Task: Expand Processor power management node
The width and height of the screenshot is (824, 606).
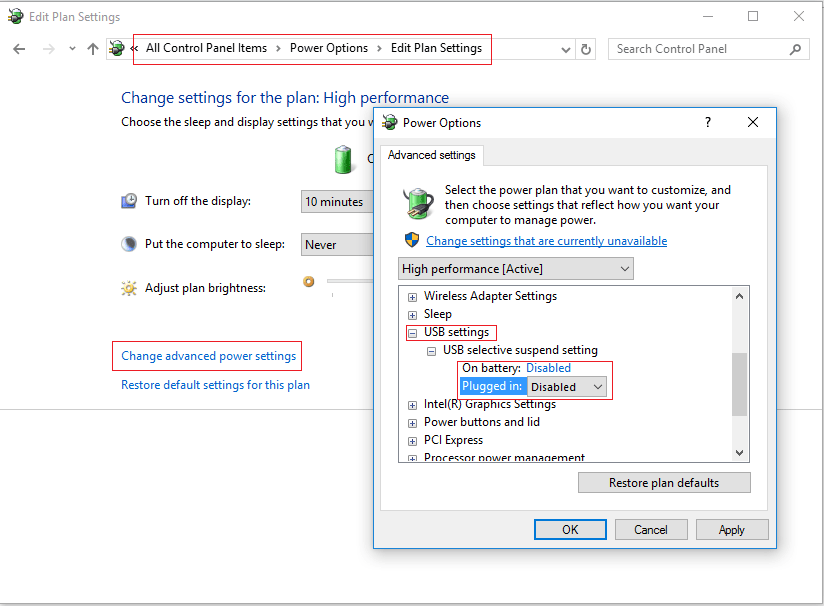Action: tap(413, 458)
